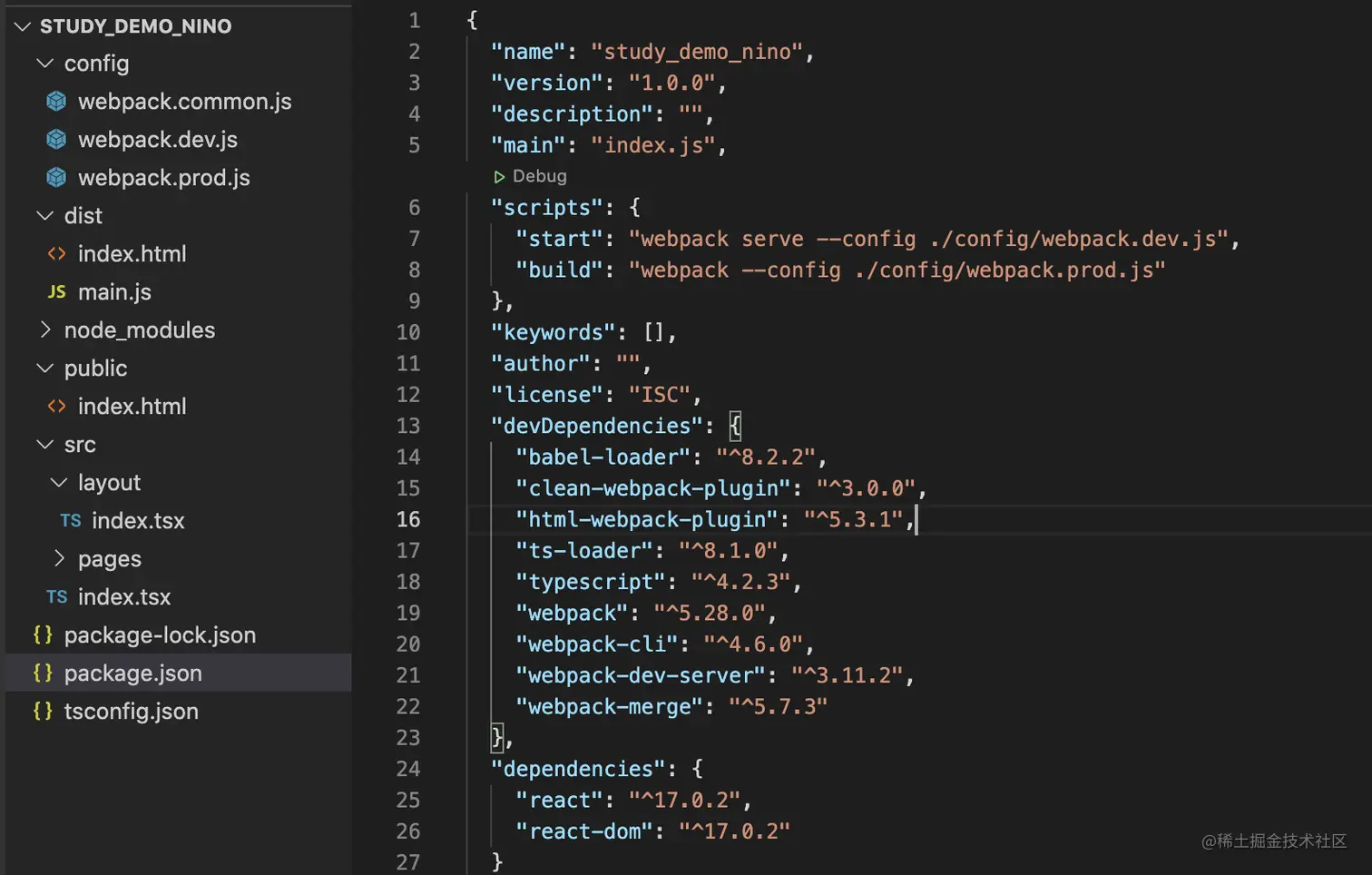This screenshot has width=1372, height=875.
Task: Click line number 24 in the gutter
Action: tap(408, 770)
